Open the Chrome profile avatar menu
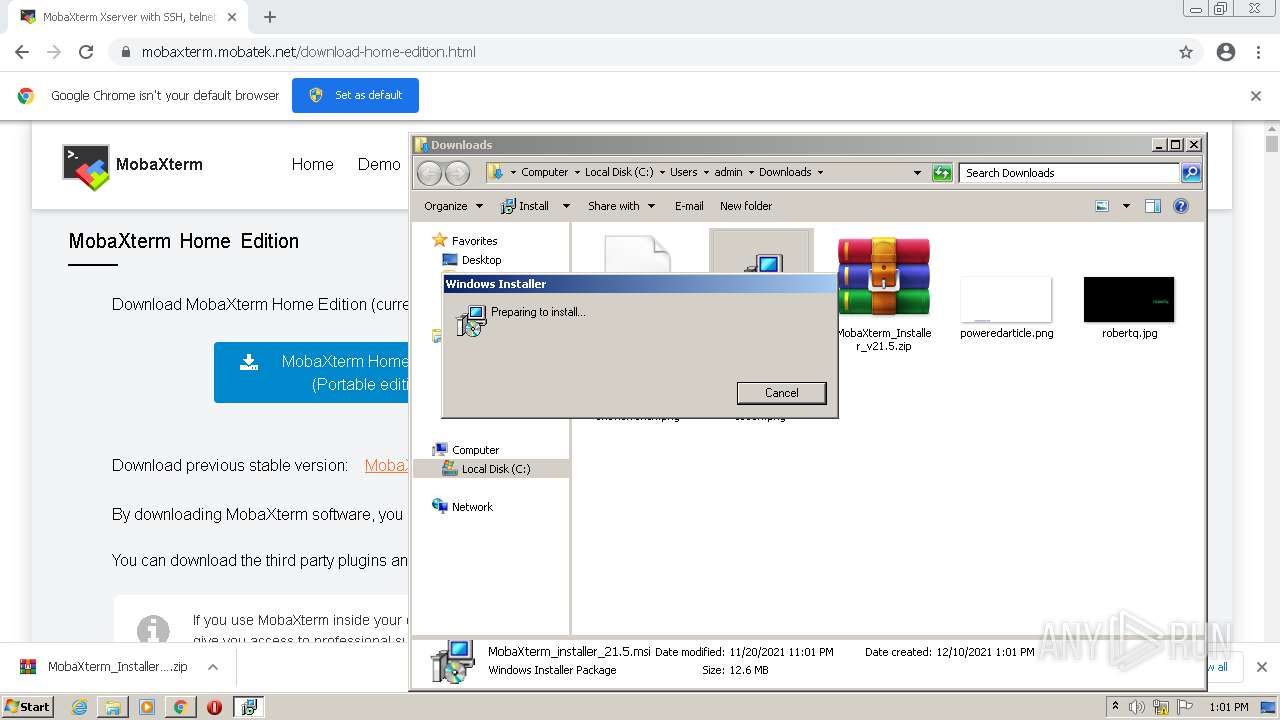 1226,52
